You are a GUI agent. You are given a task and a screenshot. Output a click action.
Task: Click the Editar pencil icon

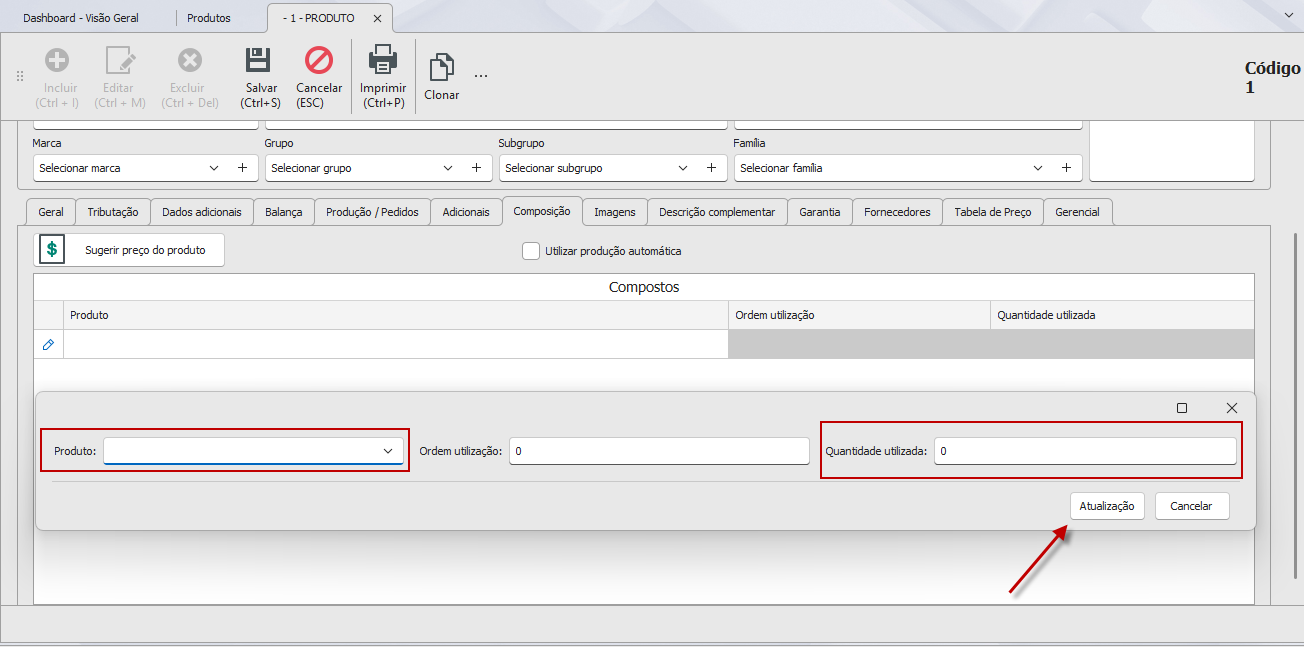pyautogui.click(x=119, y=60)
